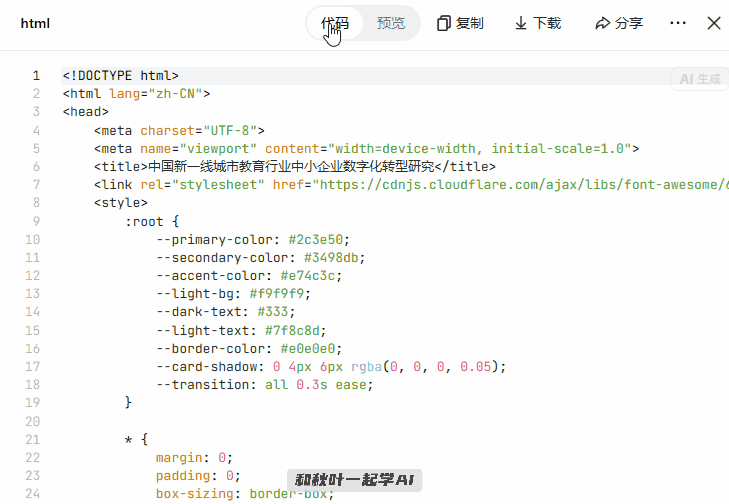Click the 分享 text label
This screenshot has width=729, height=504.
click(x=629, y=23)
